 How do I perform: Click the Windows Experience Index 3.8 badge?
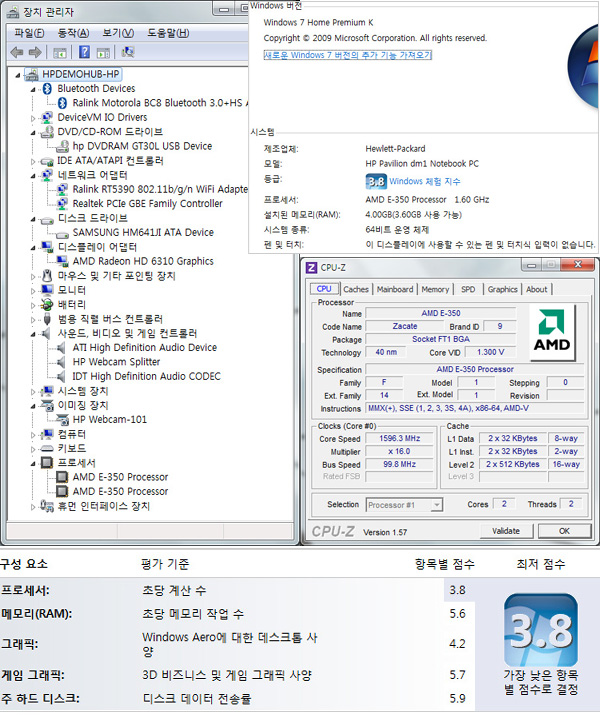pos(376,182)
